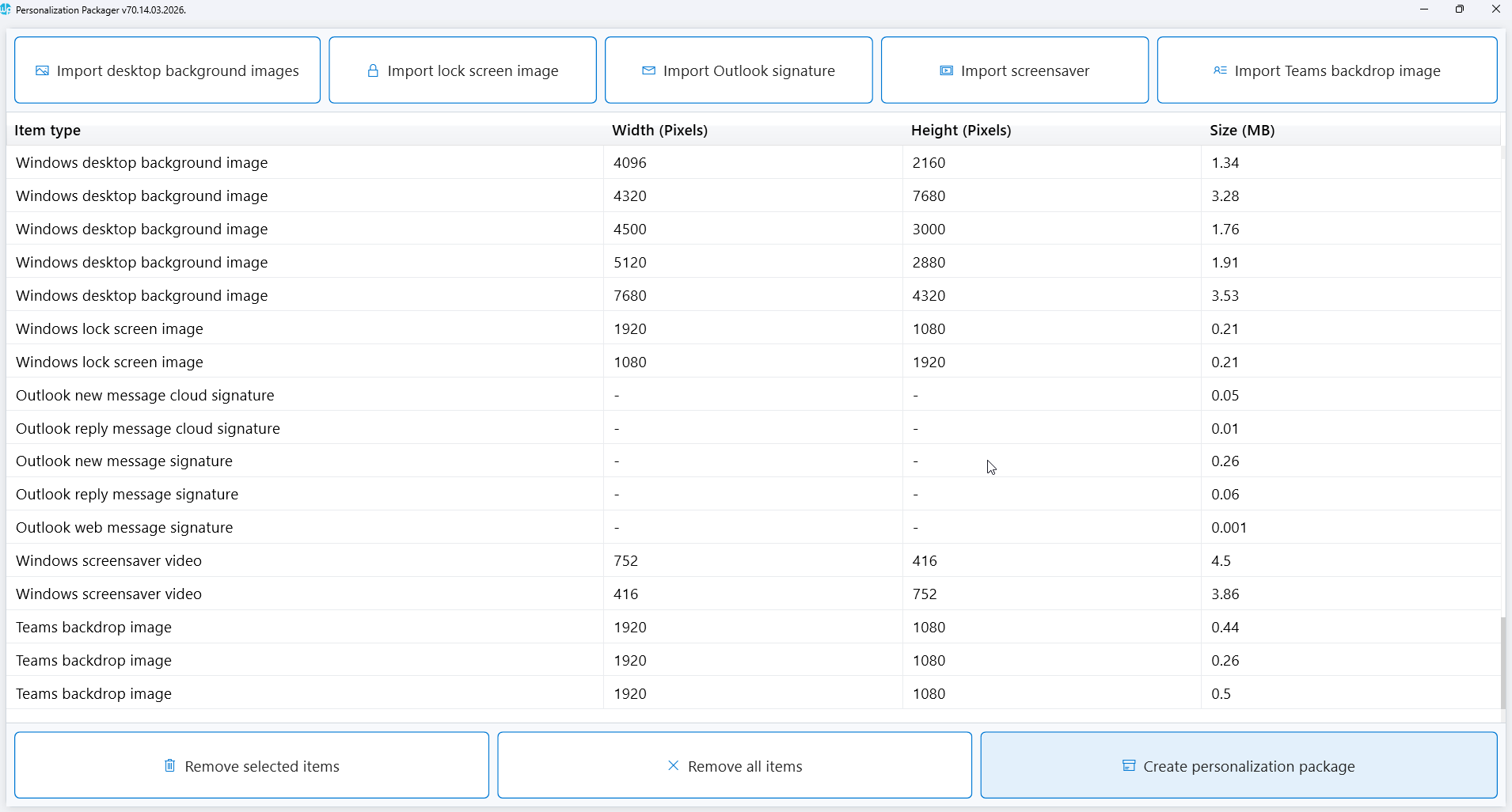Image resolution: width=1512 pixels, height=812 pixels.
Task: Click the person icon on Import Teams backdrop
Action: point(1220,71)
